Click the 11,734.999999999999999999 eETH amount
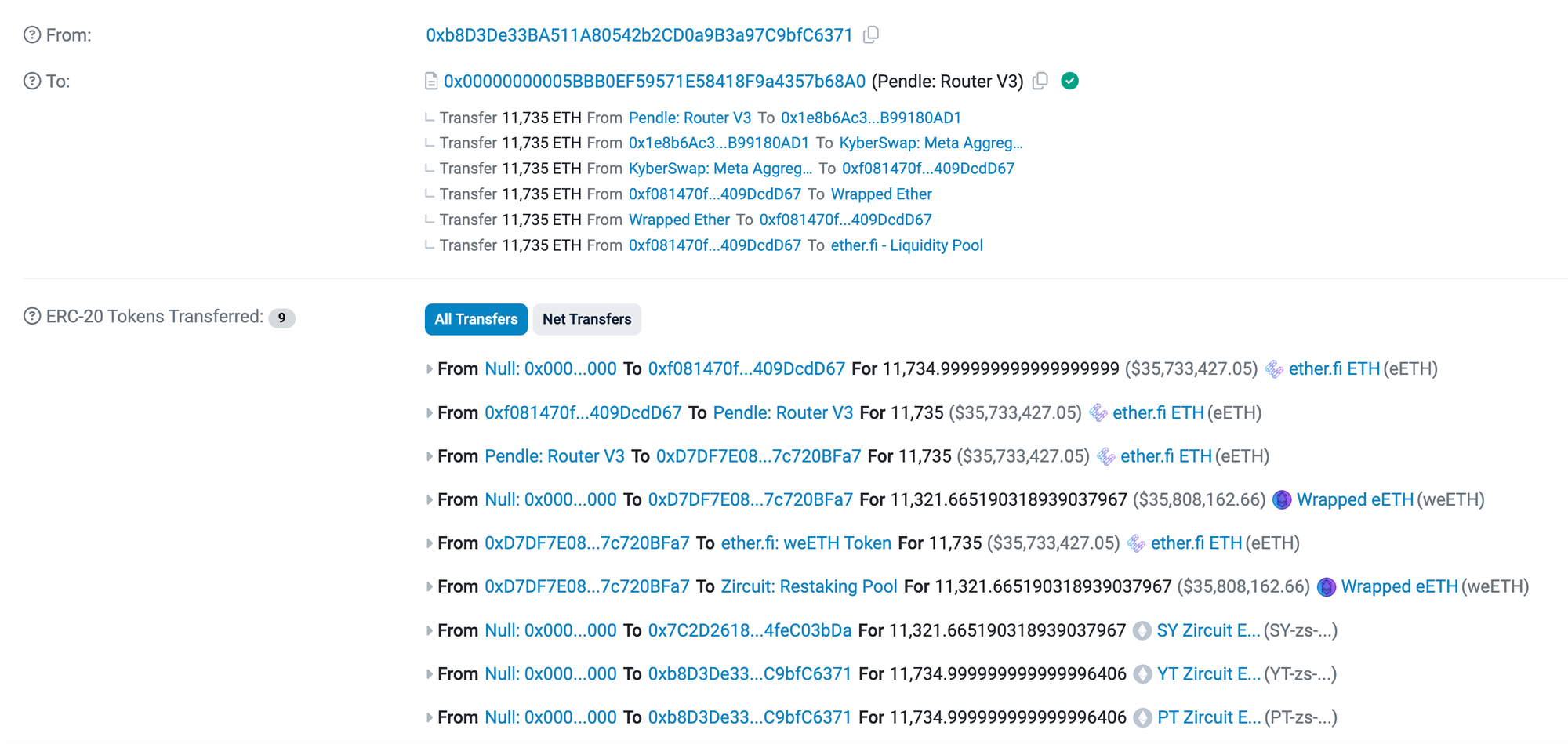This screenshot has width=1568, height=744. pyautogui.click(x=1001, y=369)
